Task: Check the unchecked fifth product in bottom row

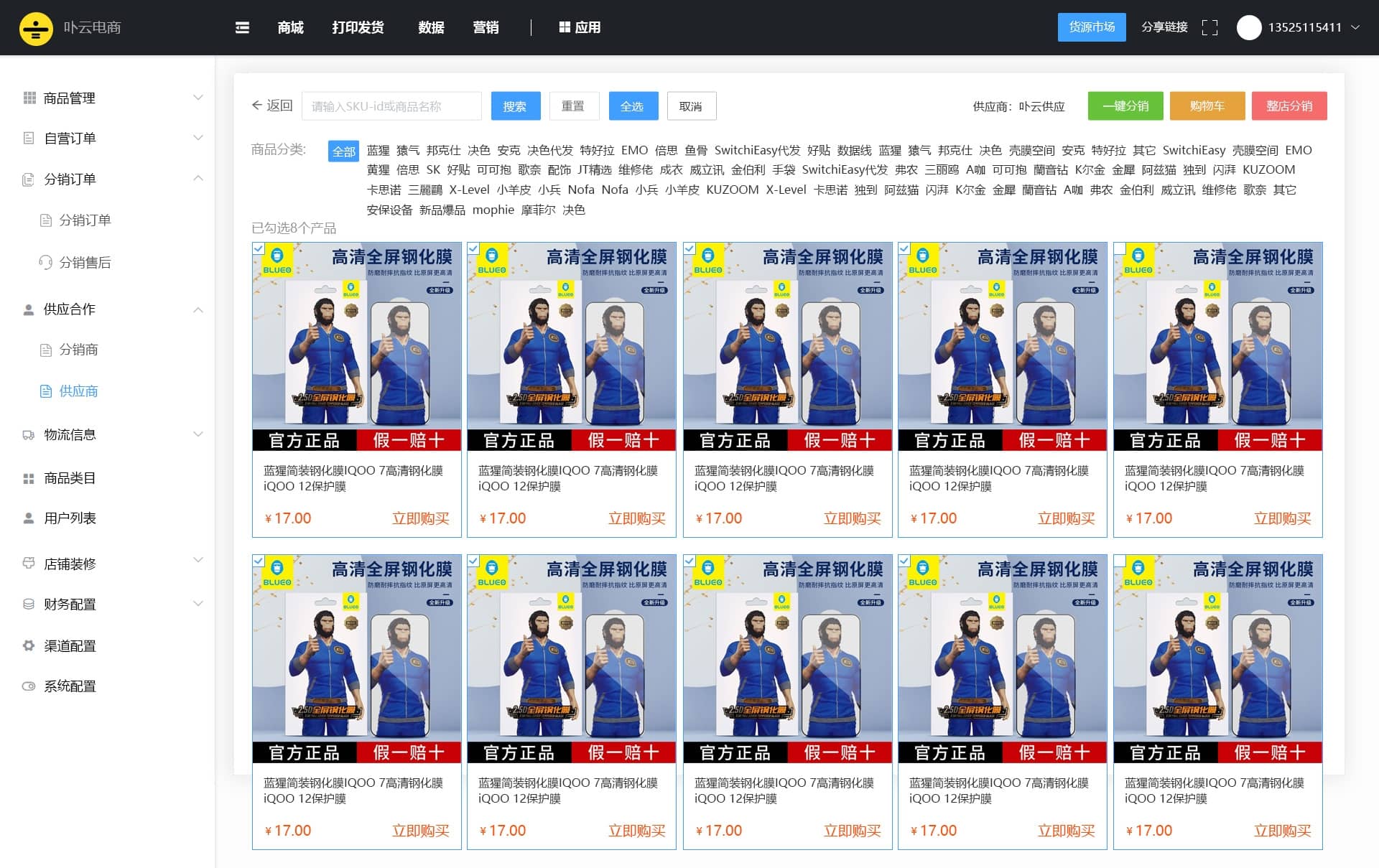Action: (x=1120, y=561)
